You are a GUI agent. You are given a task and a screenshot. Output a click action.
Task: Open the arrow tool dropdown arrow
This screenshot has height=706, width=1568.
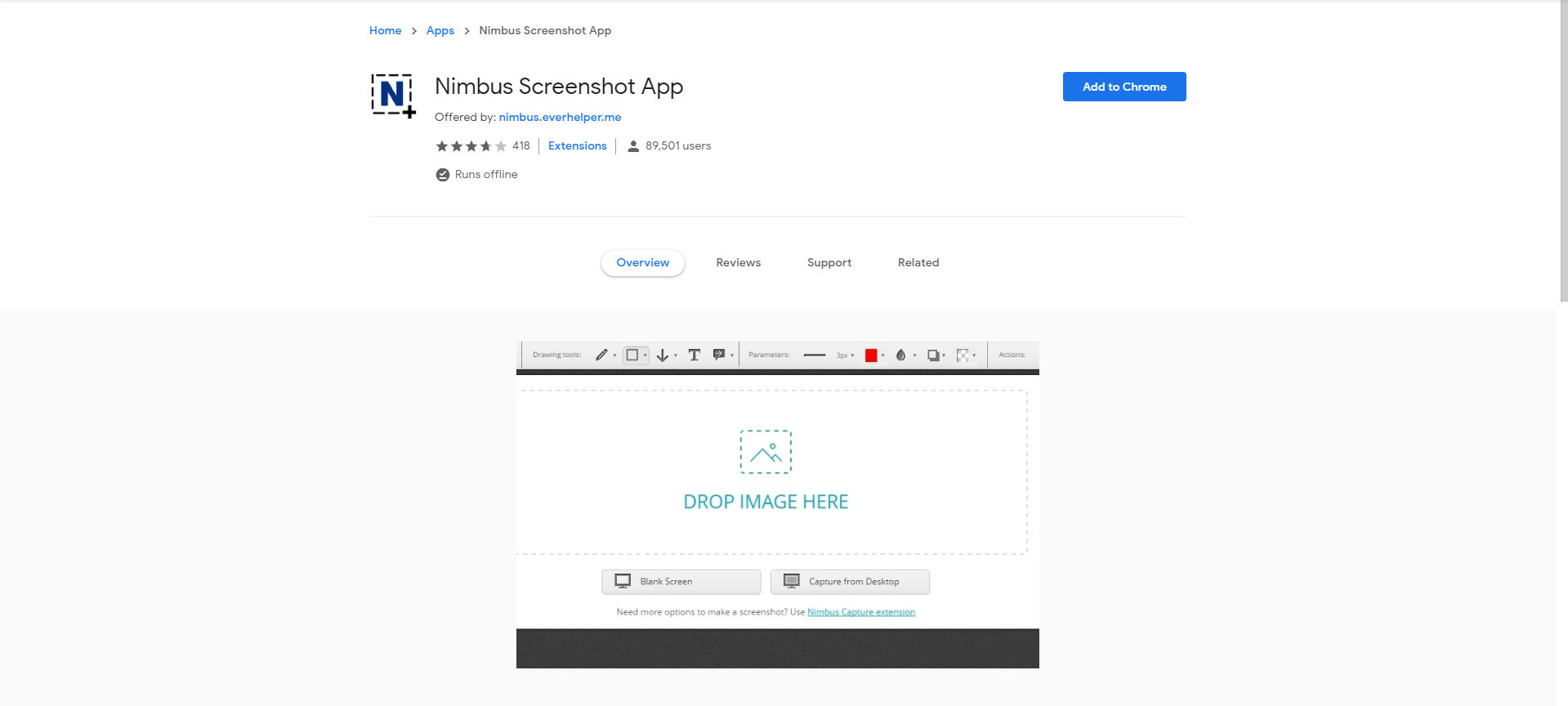(x=676, y=355)
